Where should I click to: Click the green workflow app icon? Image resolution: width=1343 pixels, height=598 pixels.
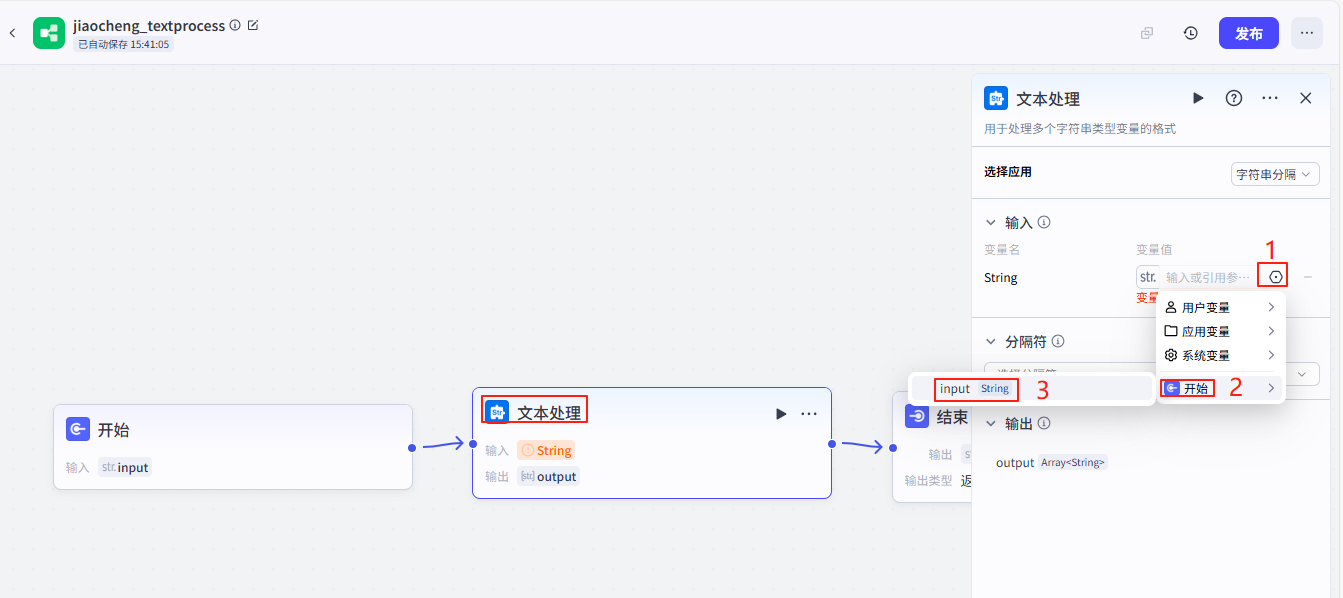click(49, 33)
